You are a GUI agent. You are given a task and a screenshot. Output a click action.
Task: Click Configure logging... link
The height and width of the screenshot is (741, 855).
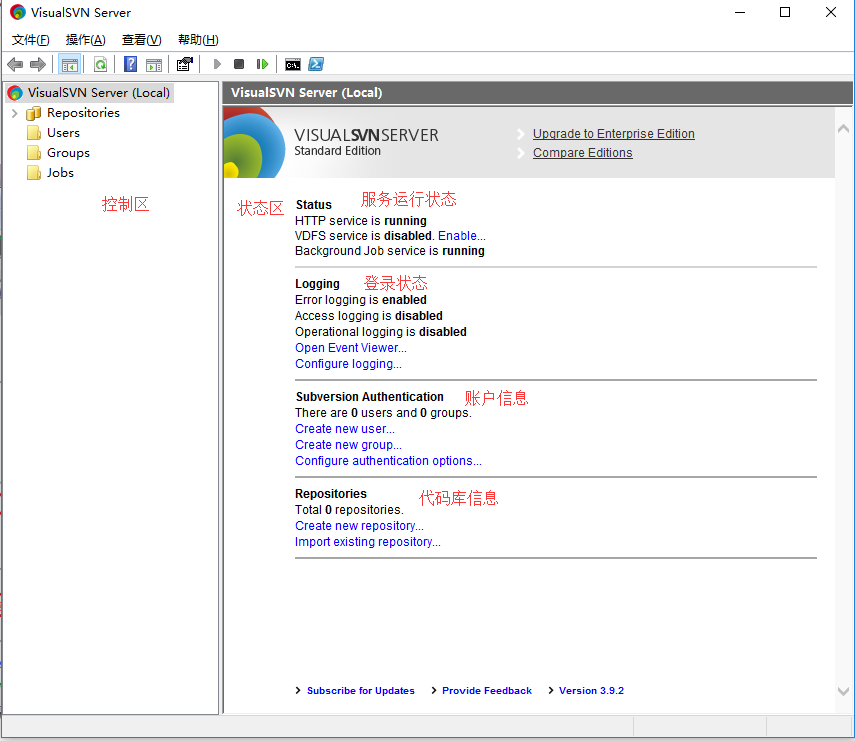[x=348, y=364]
